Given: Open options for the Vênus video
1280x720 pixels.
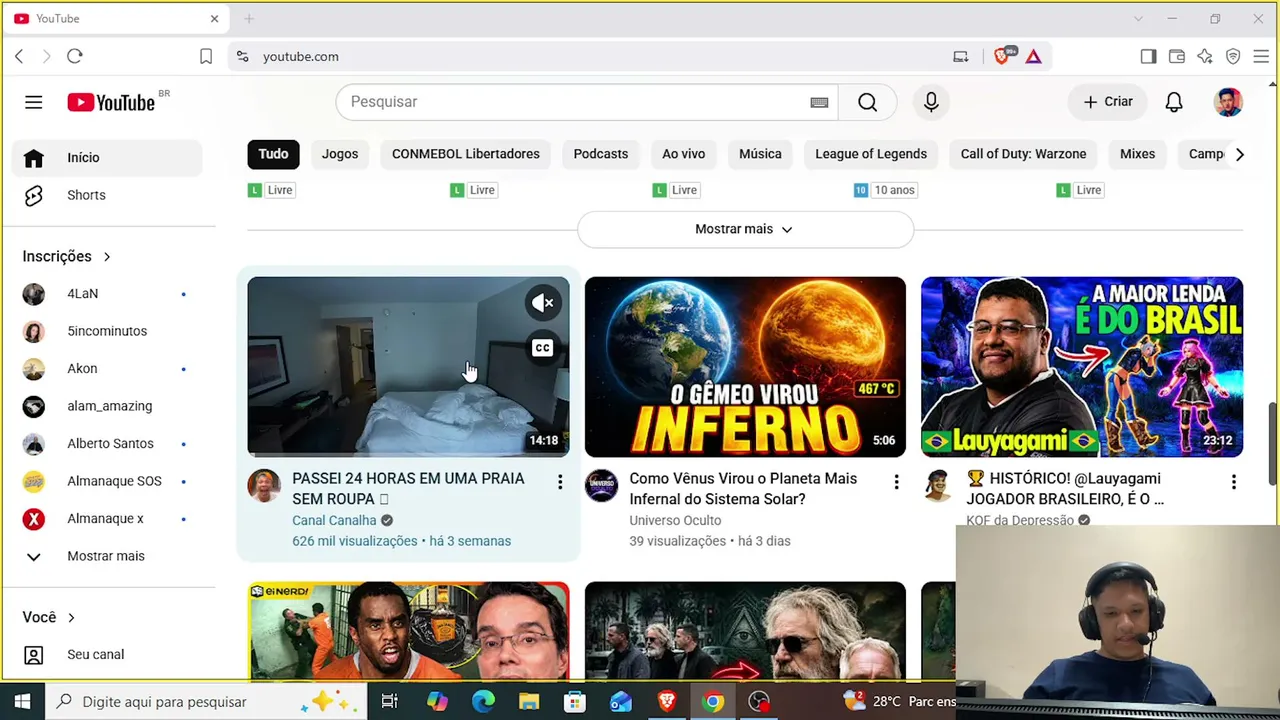Looking at the screenshot, I should 896,483.
